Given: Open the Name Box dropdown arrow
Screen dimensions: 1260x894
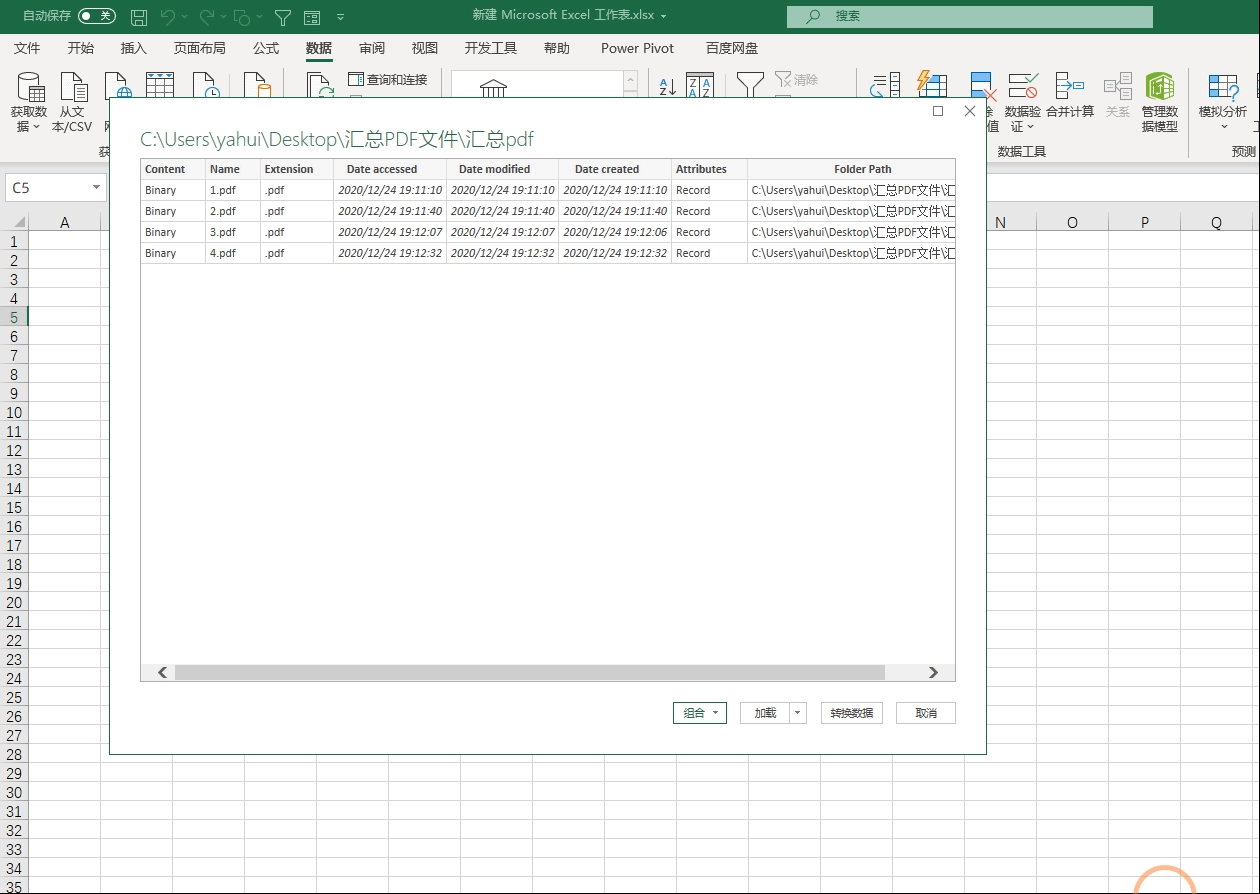Looking at the screenshot, I should tap(97, 188).
